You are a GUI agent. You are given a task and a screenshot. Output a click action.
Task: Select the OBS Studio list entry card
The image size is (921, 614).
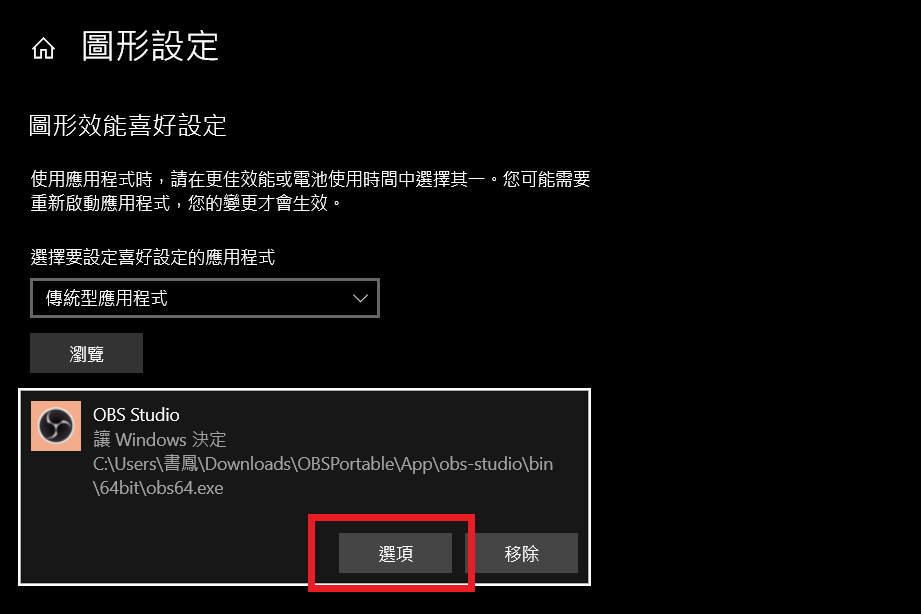pyautogui.click(x=304, y=486)
